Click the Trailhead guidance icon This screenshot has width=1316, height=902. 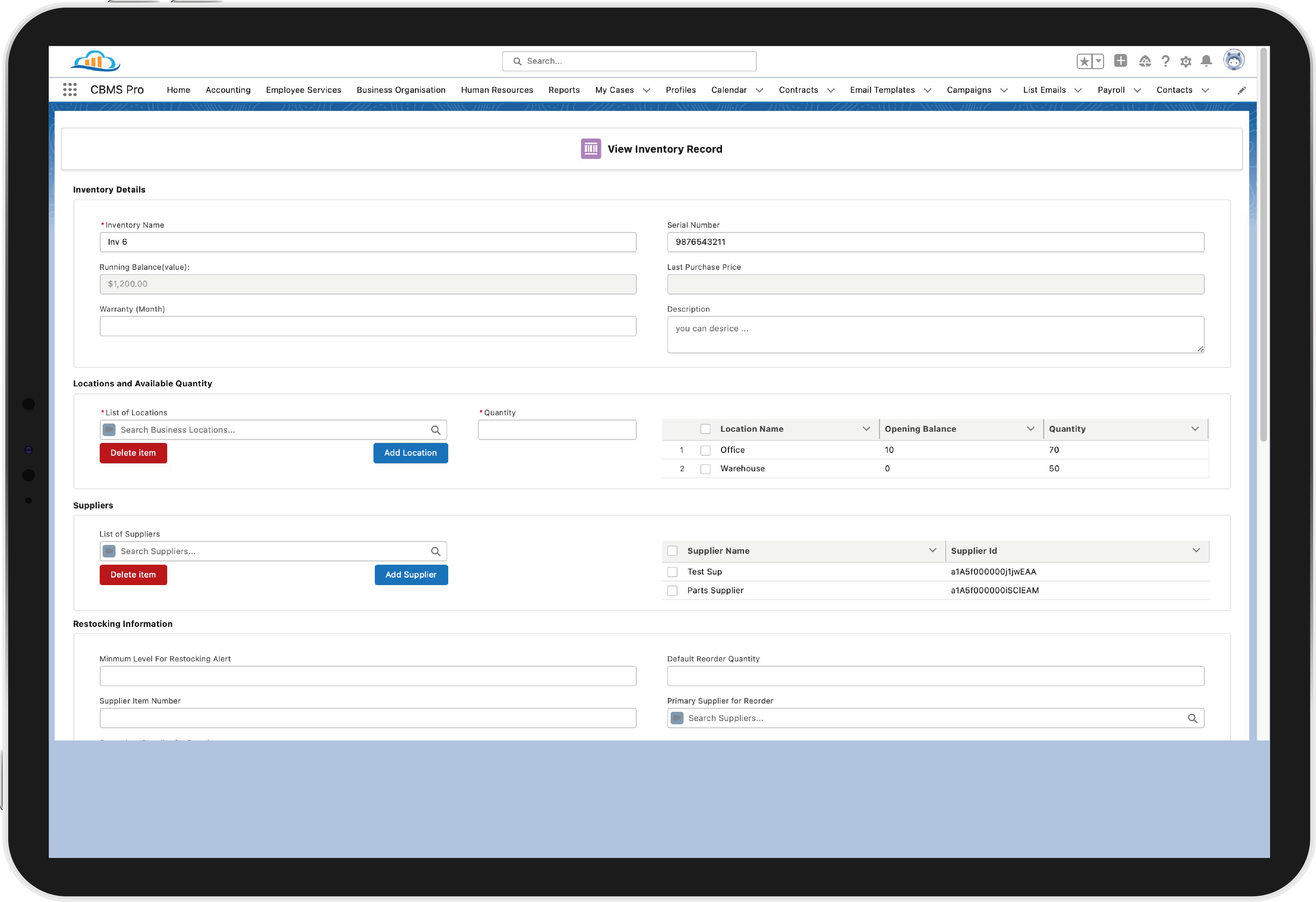(x=1145, y=61)
